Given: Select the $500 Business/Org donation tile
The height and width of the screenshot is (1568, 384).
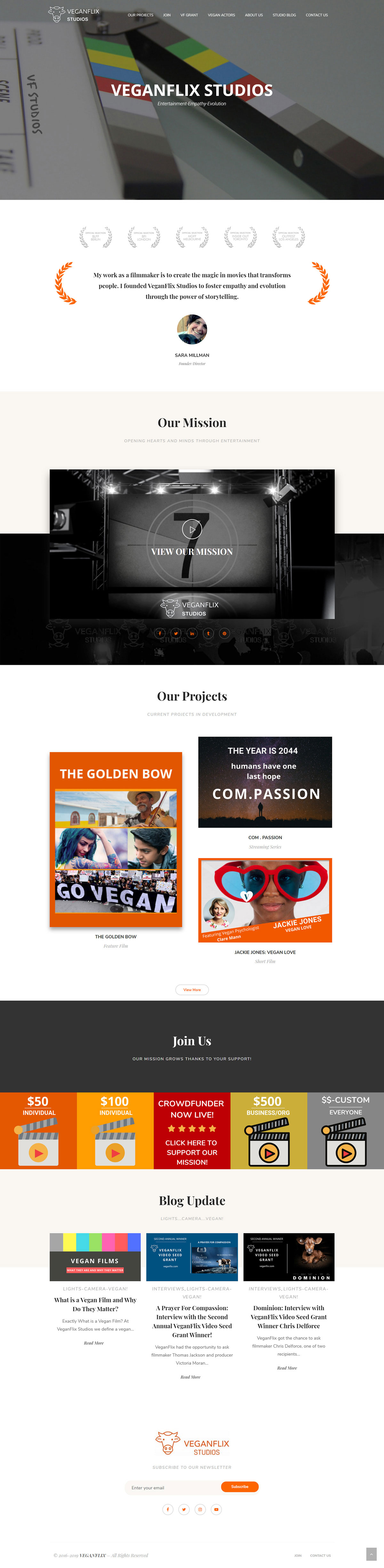Looking at the screenshot, I should coord(268,1130).
